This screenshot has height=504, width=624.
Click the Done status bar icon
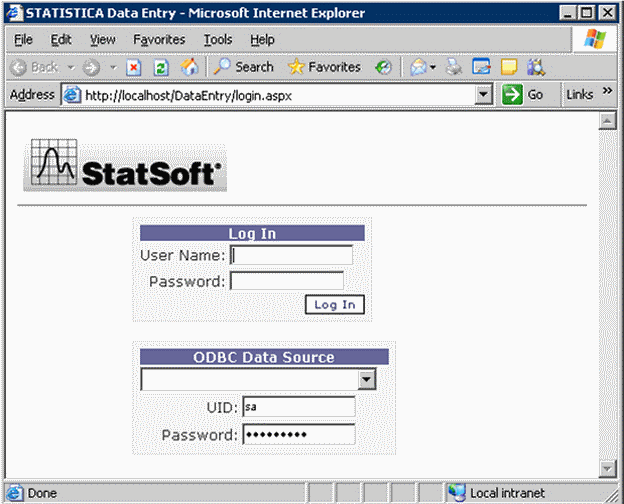(x=14, y=493)
